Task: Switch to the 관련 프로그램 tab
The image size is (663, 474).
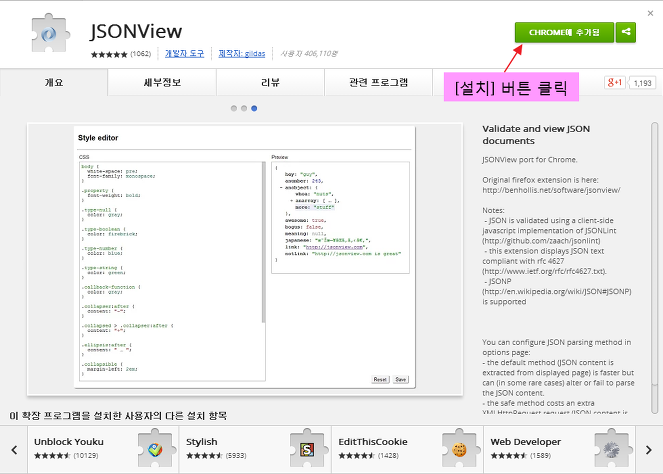Action: (x=378, y=82)
